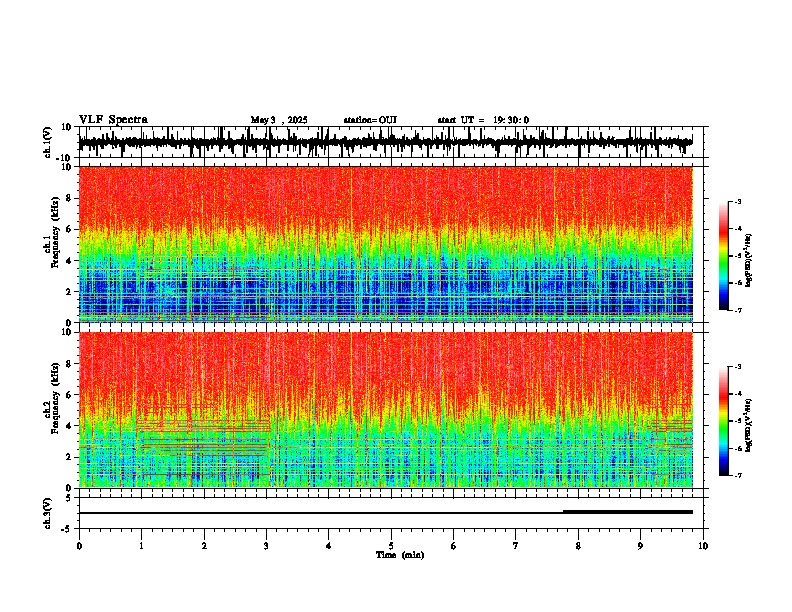Click the time axis tick label "3"

[x=266, y=546]
